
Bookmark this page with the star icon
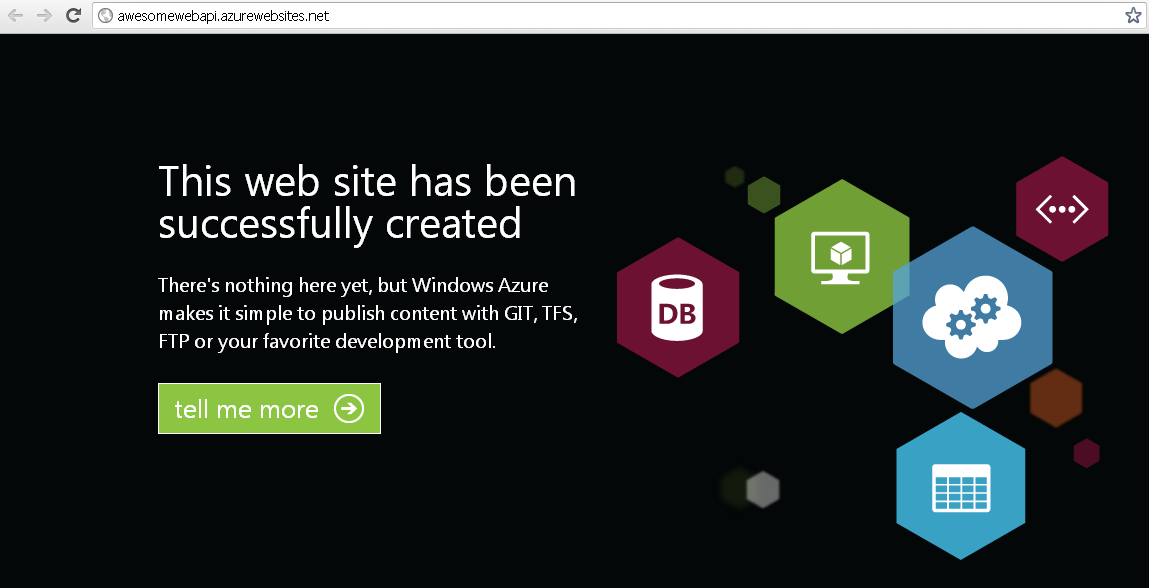coord(1133,15)
